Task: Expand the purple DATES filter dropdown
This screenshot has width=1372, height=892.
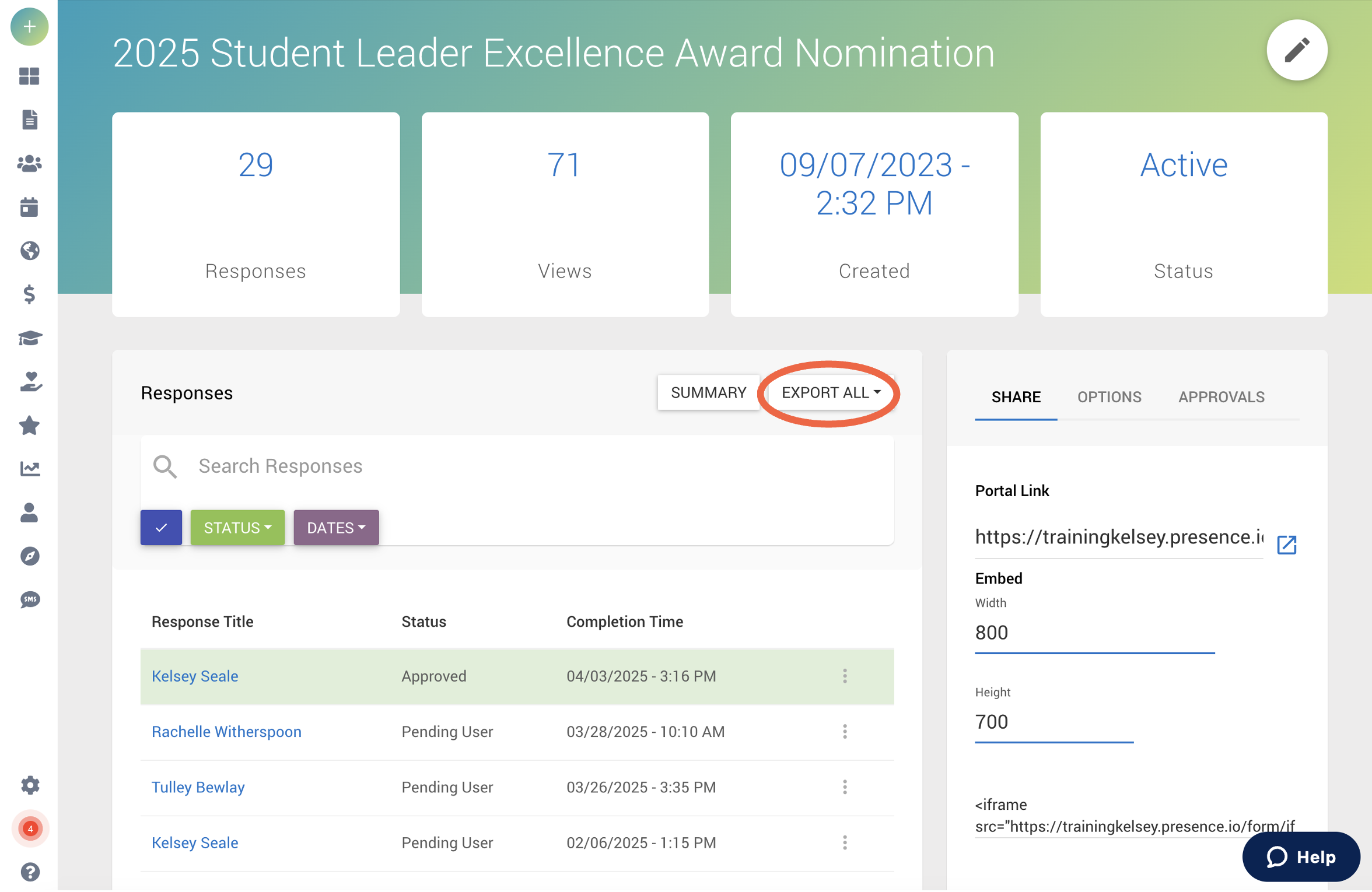Action: click(336, 528)
